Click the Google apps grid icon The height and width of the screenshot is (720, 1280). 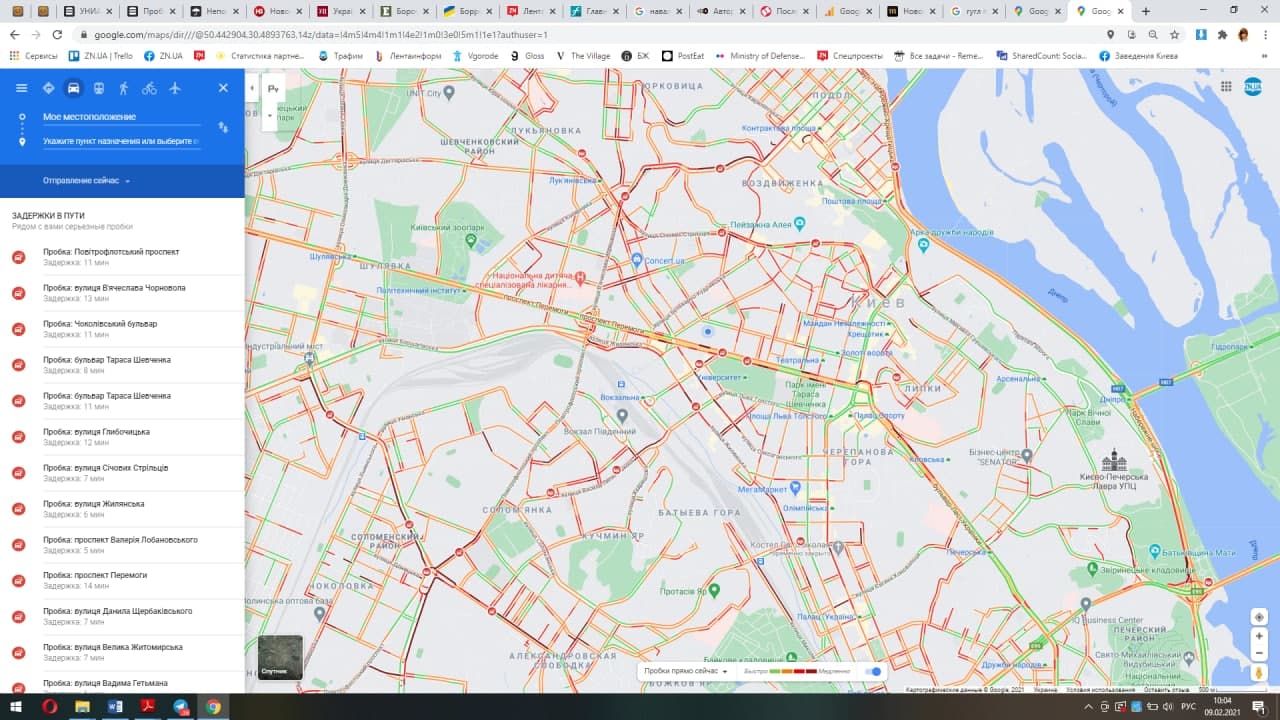1226,87
